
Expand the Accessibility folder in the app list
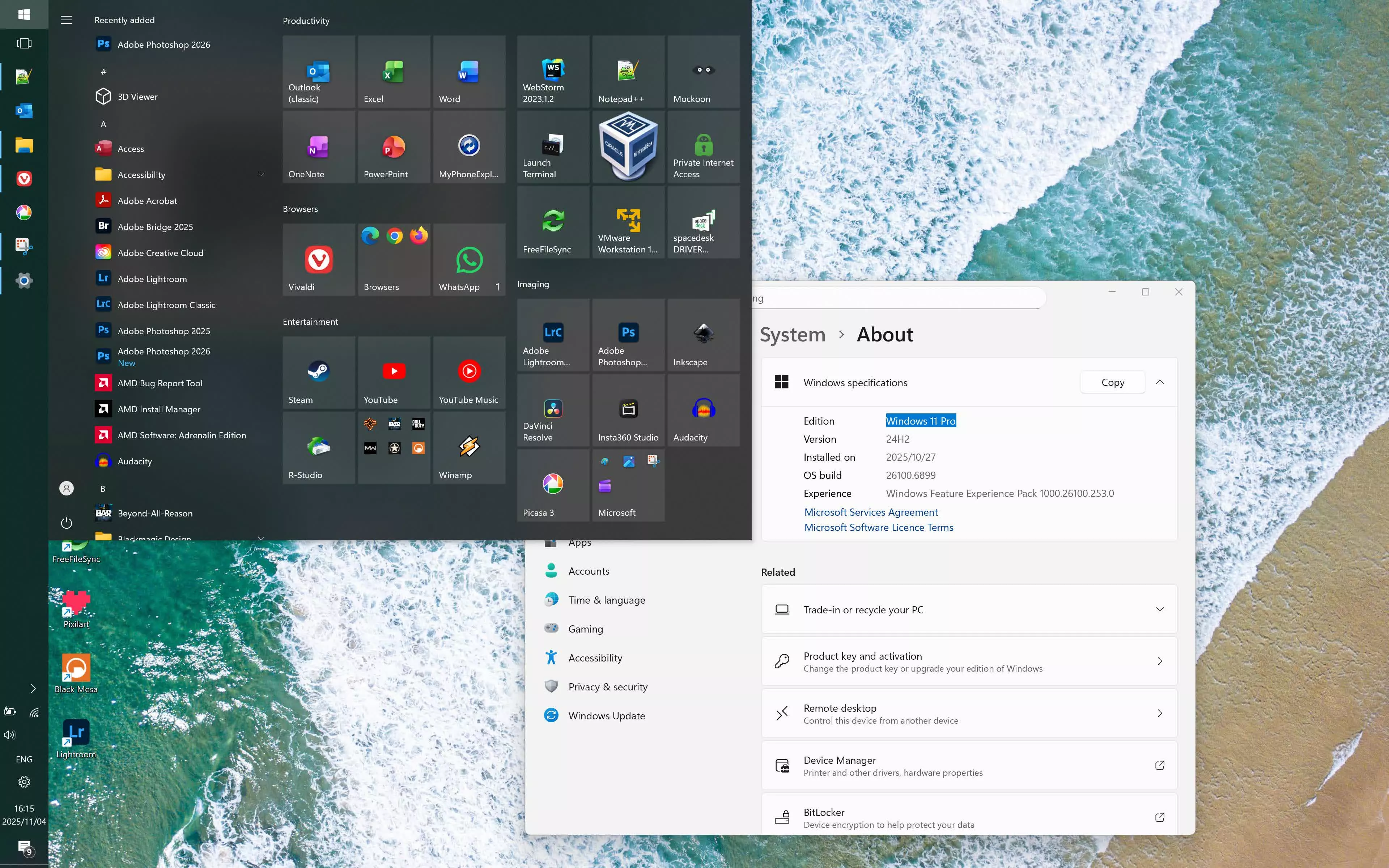pos(180,175)
